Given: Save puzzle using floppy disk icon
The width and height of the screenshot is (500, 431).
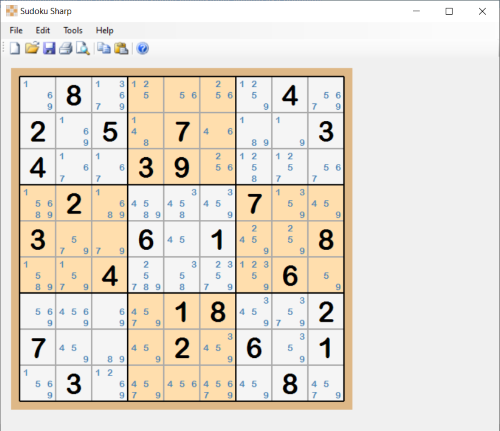Looking at the screenshot, I should (x=49, y=48).
